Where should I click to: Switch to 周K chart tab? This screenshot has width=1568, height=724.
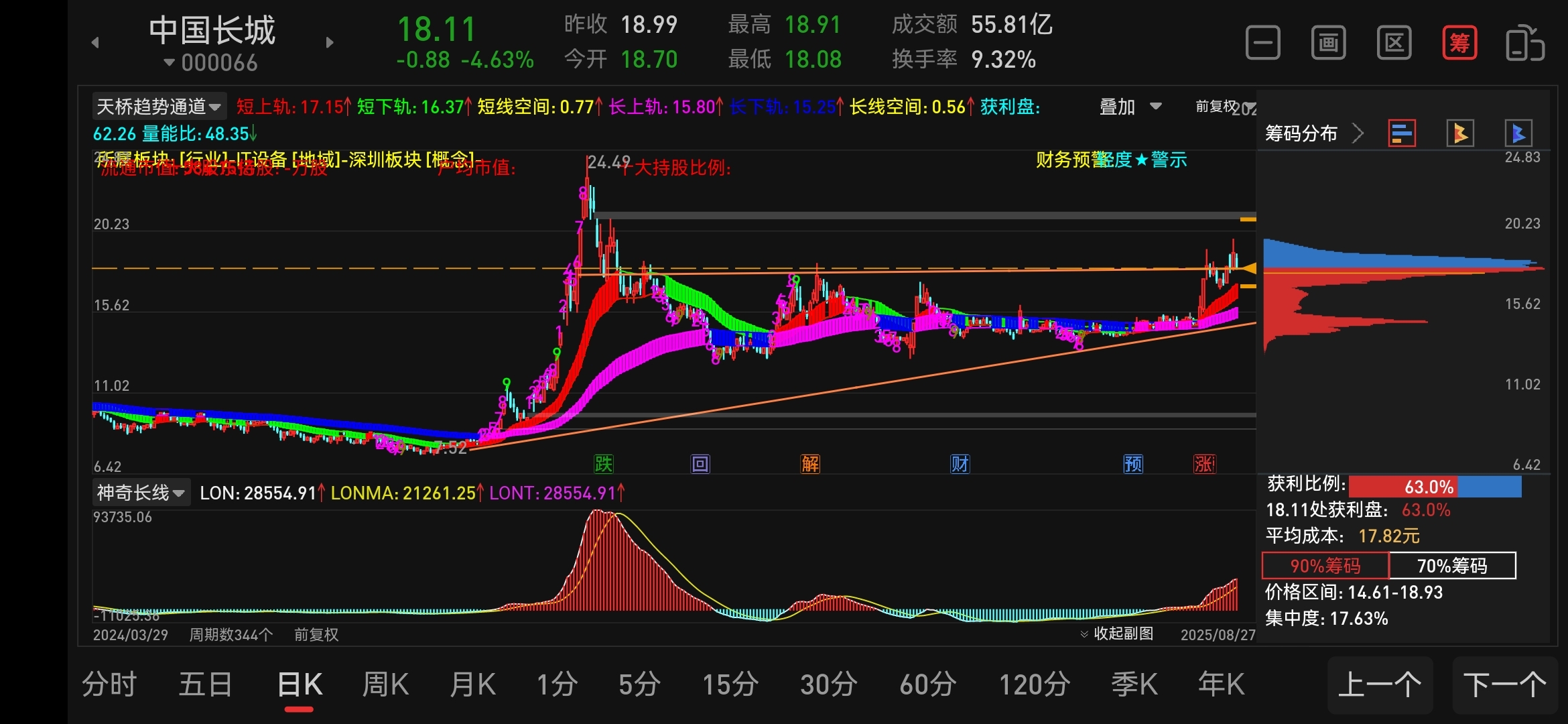[x=385, y=685]
